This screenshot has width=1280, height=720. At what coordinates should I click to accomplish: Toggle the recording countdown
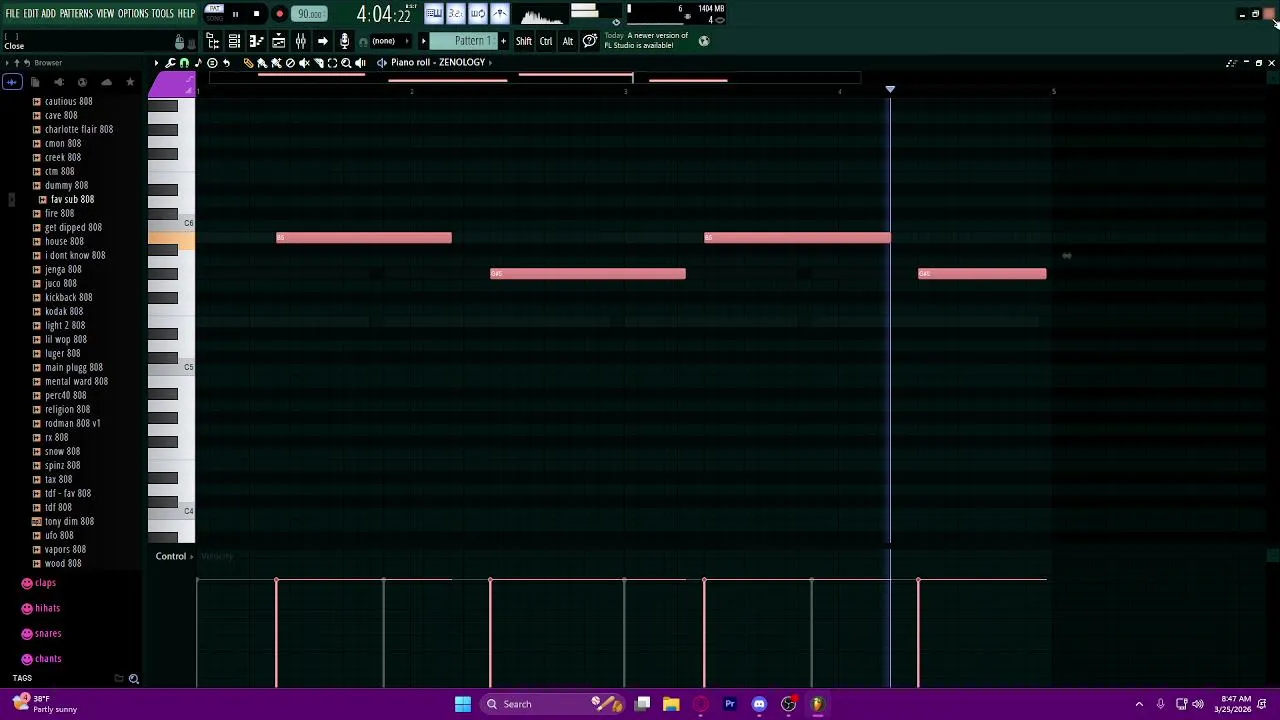(x=455, y=14)
